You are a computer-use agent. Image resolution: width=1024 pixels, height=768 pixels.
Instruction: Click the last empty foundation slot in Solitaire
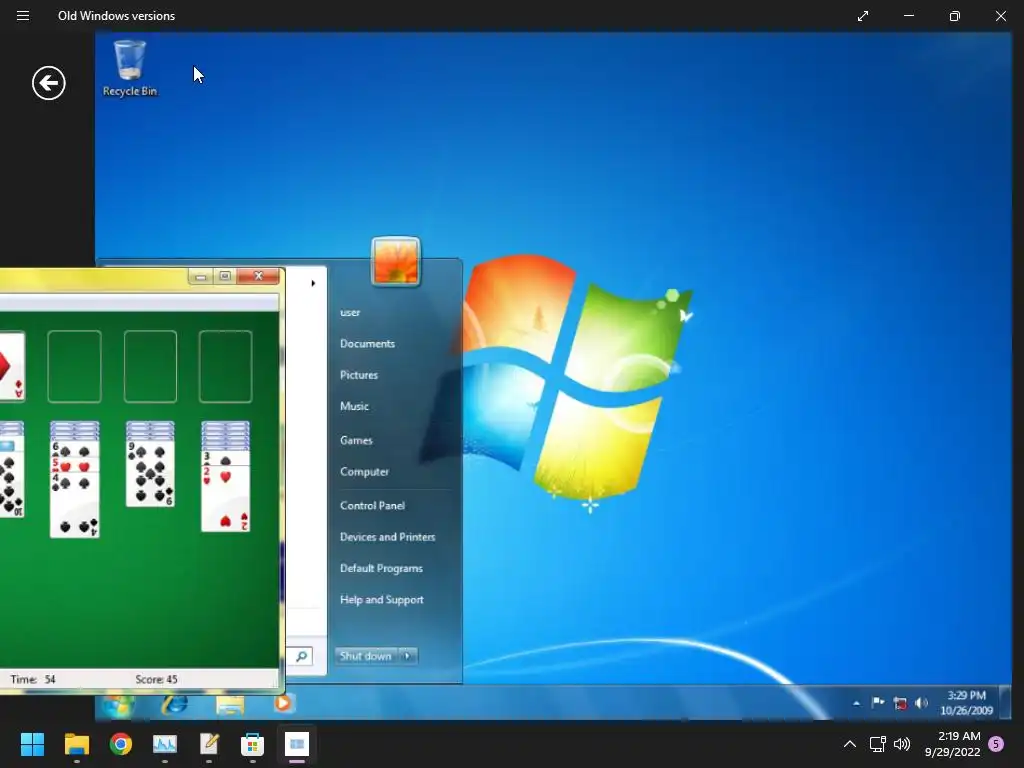click(225, 366)
